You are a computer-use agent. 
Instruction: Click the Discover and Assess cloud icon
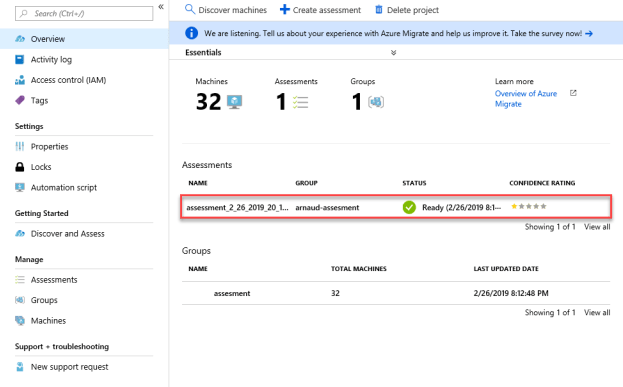[x=20, y=234]
